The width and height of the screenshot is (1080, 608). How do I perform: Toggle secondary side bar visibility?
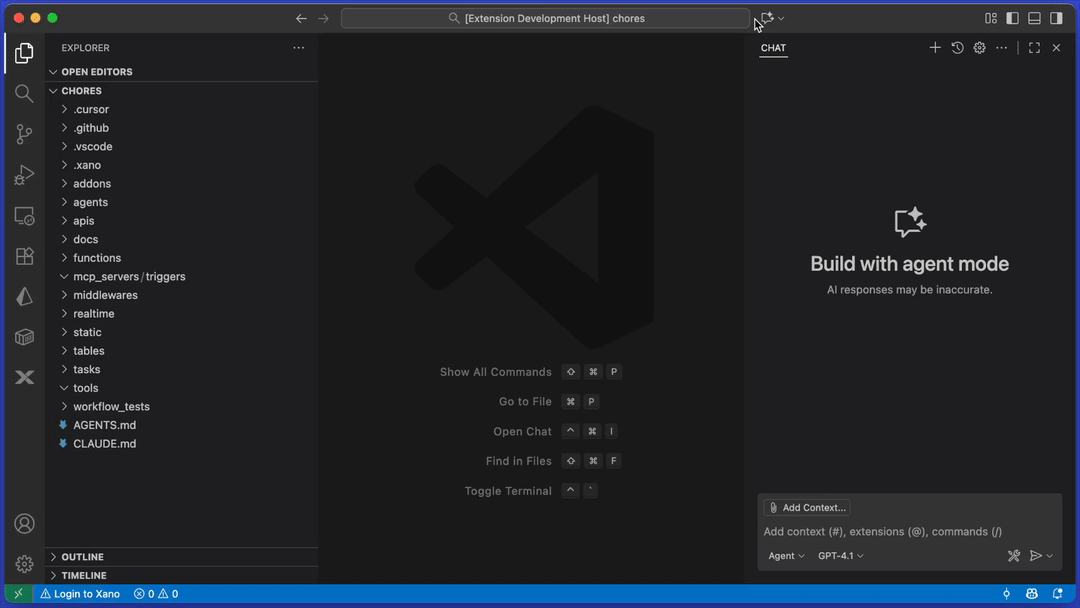click(1057, 19)
